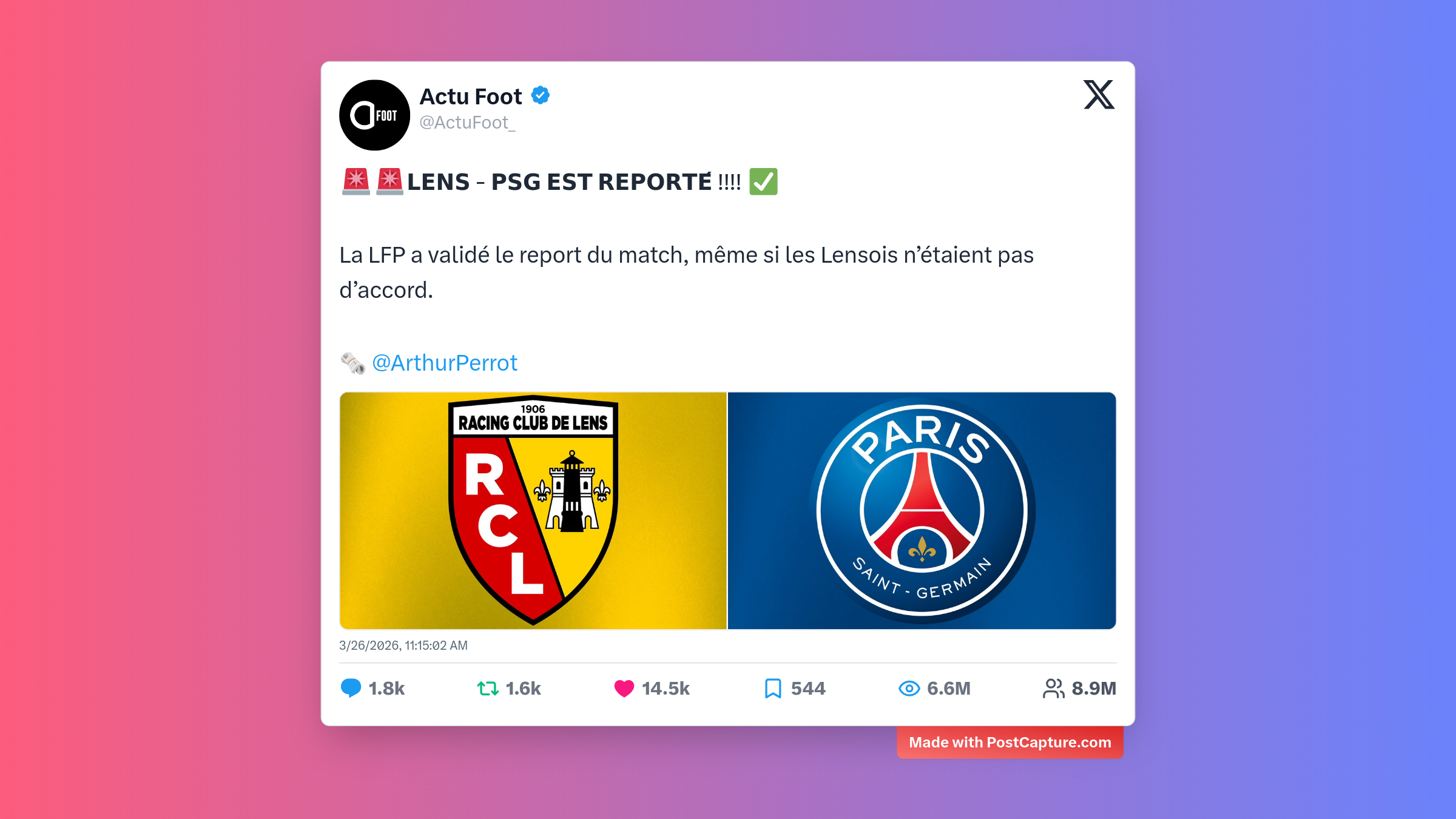
Task: Click the green checkmark emoji
Action: pos(763,181)
